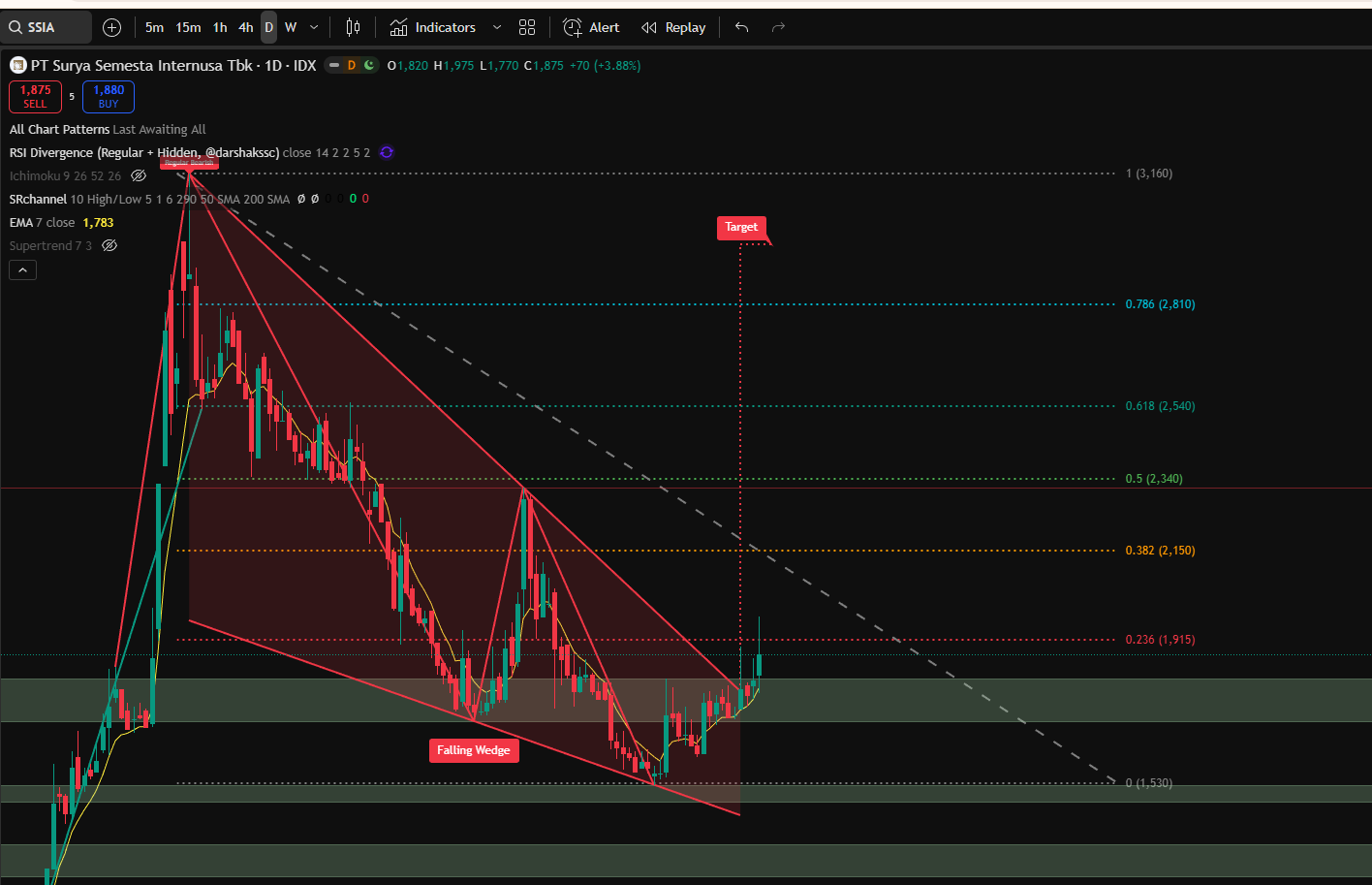
Task: Open the candlestick chart style icon
Action: 354,27
